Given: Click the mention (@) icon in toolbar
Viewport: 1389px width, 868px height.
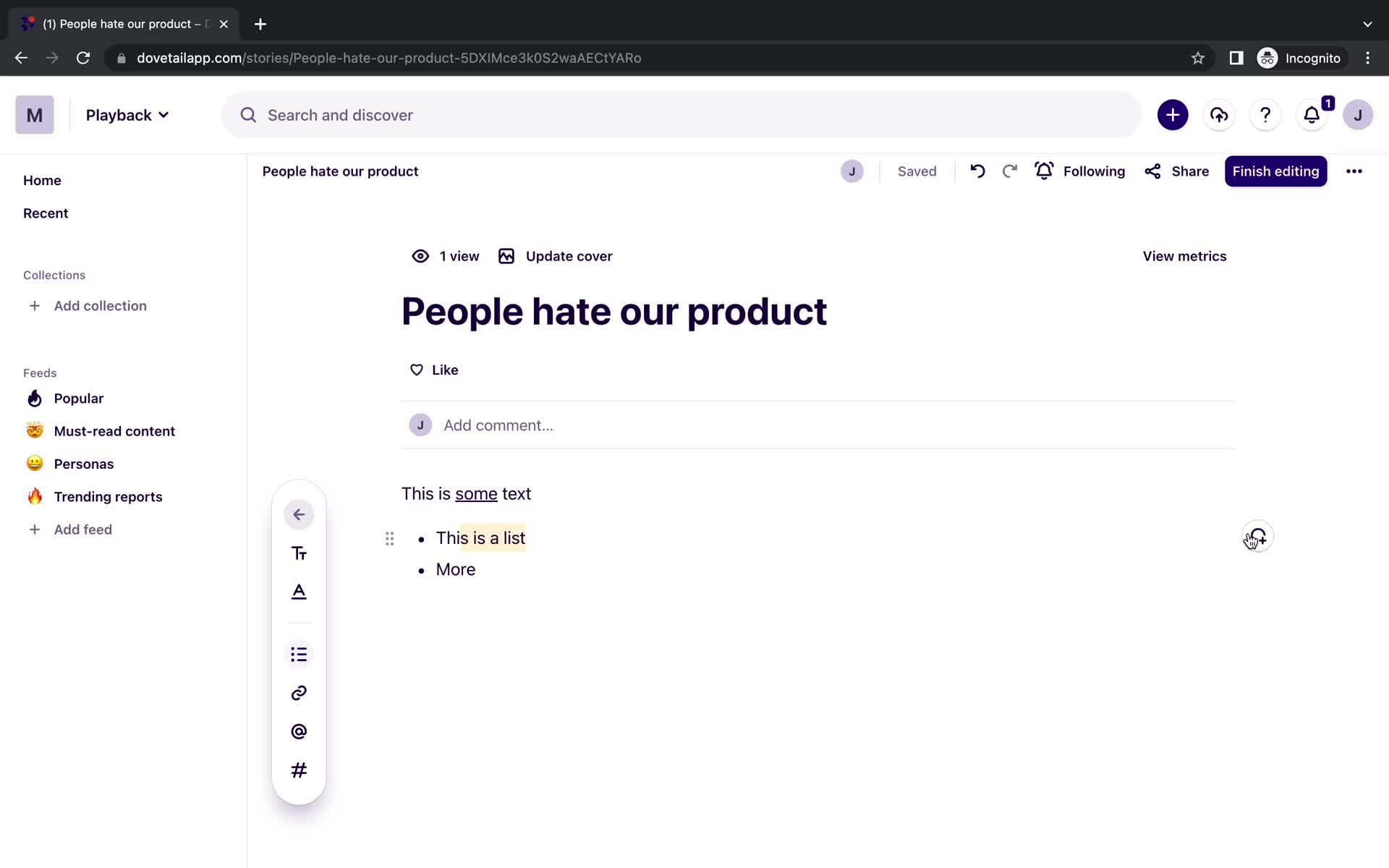Looking at the screenshot, I should (x=298, y=731).
